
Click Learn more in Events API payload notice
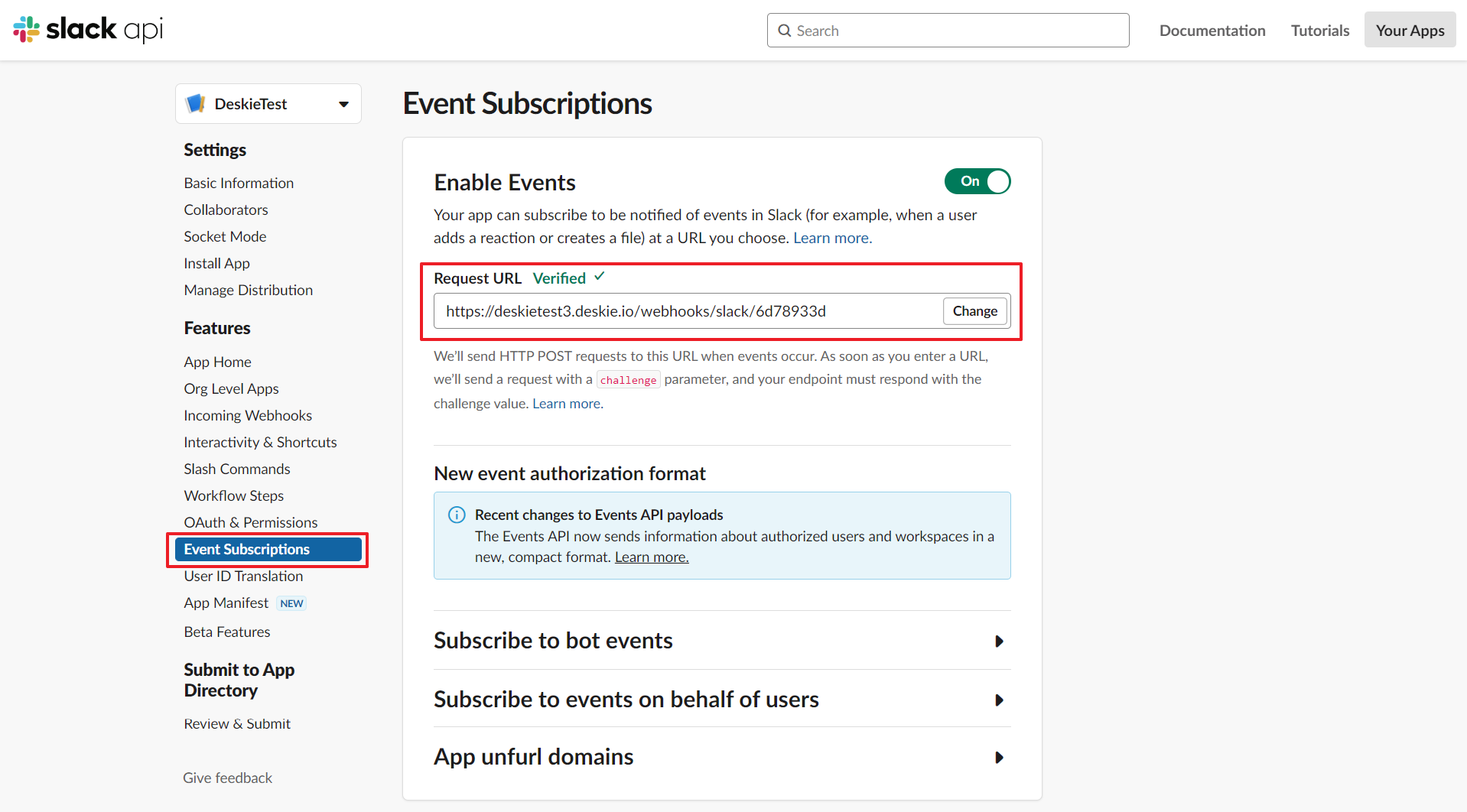(x=652, y=557)
